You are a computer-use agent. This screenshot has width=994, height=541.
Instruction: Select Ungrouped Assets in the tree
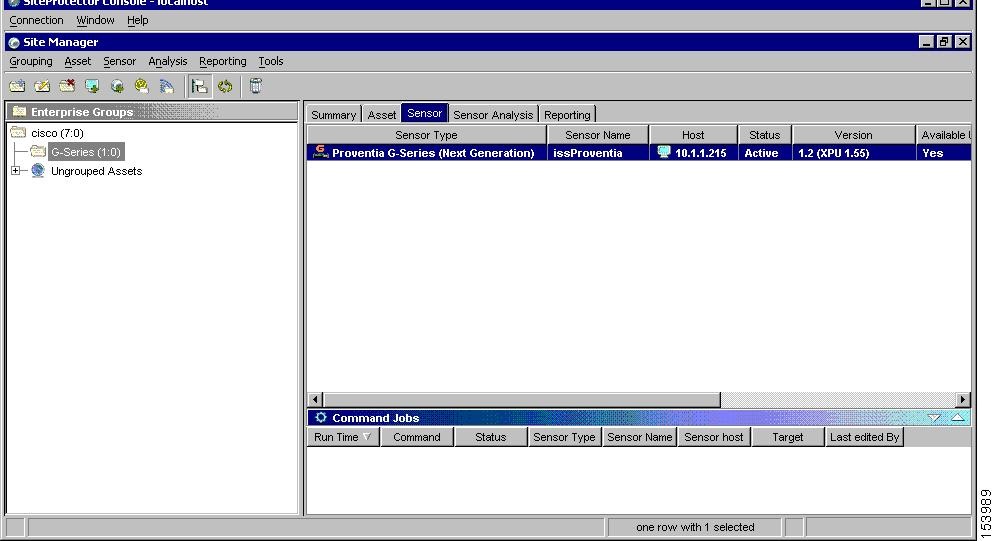tap(96, 171)
